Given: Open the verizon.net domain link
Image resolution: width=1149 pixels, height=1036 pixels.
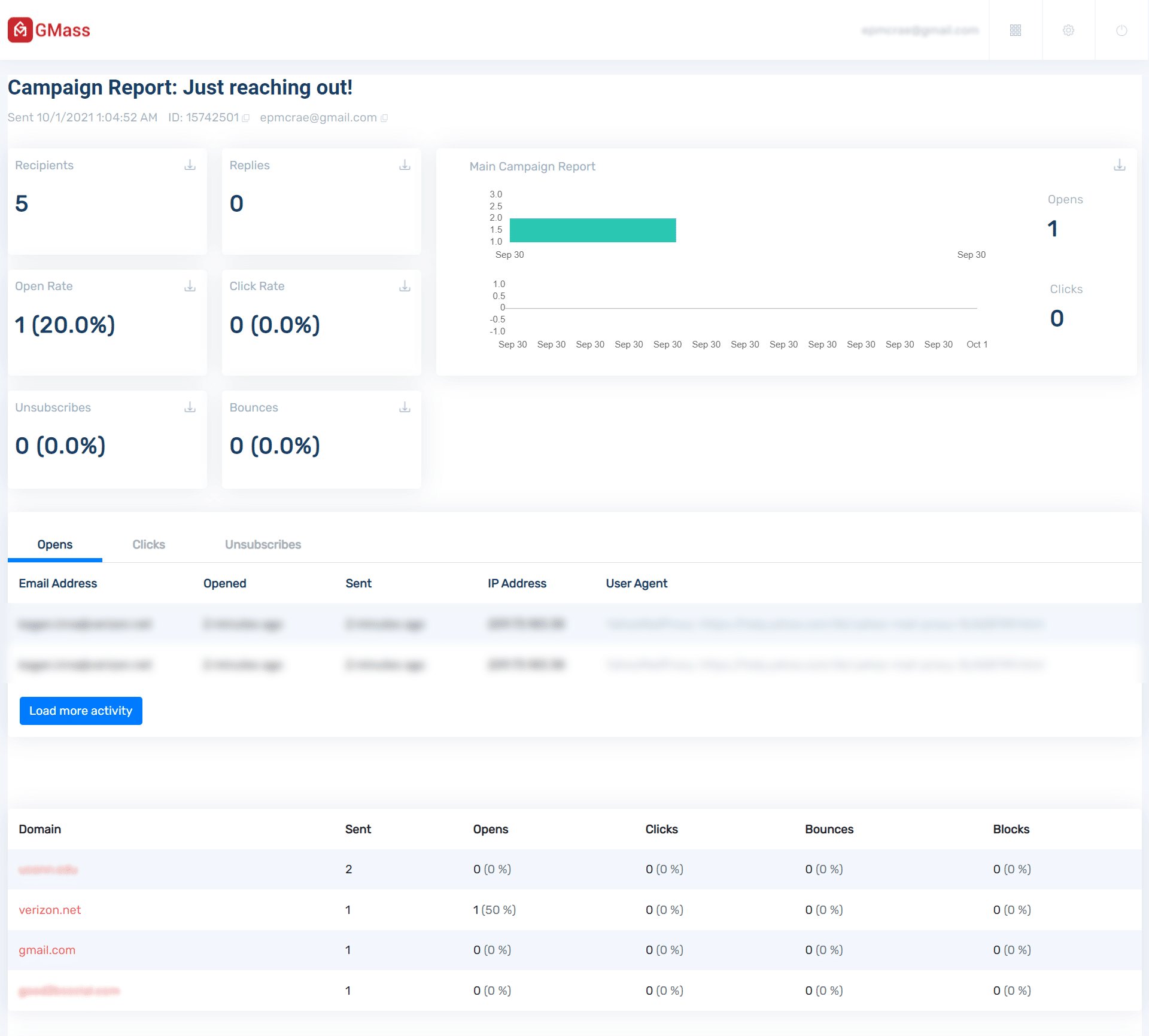Looking at the screenshot, I should (50, 910).
